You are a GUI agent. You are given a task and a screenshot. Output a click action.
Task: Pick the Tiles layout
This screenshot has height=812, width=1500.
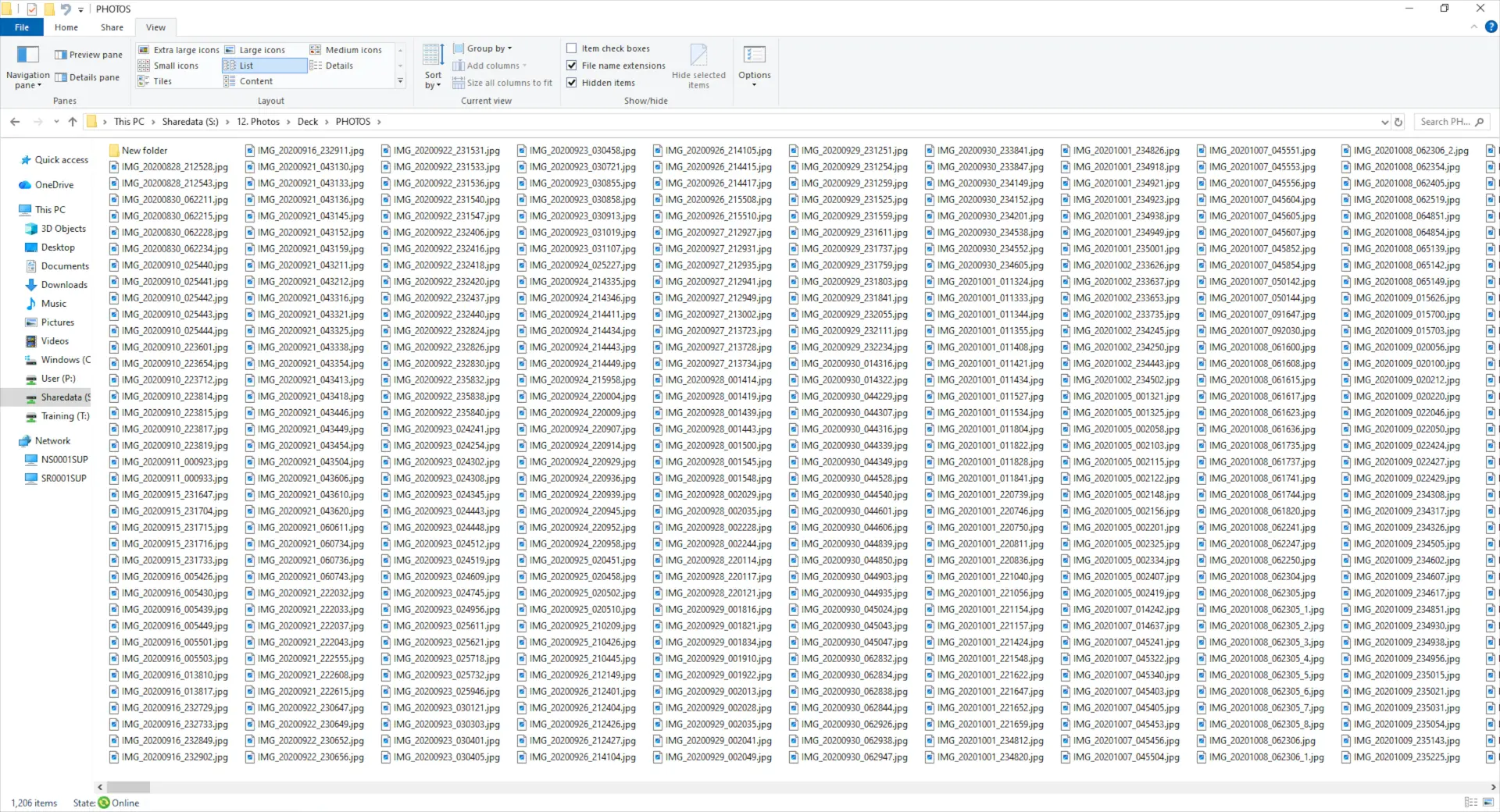155,81
